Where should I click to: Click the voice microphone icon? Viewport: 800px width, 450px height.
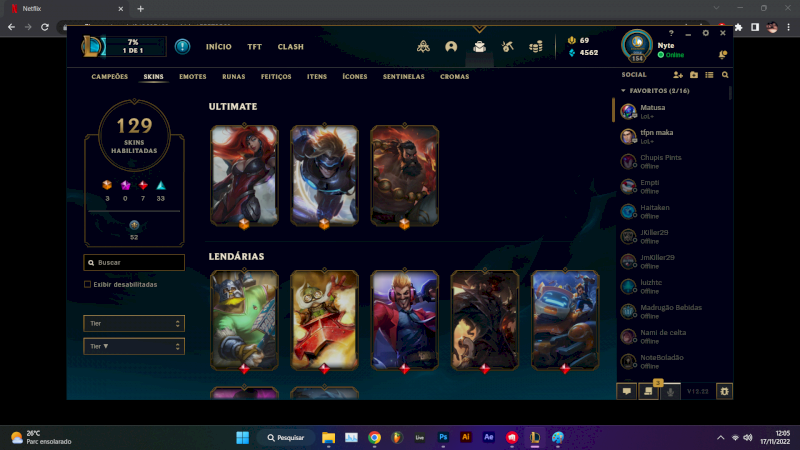coord(670,391)
